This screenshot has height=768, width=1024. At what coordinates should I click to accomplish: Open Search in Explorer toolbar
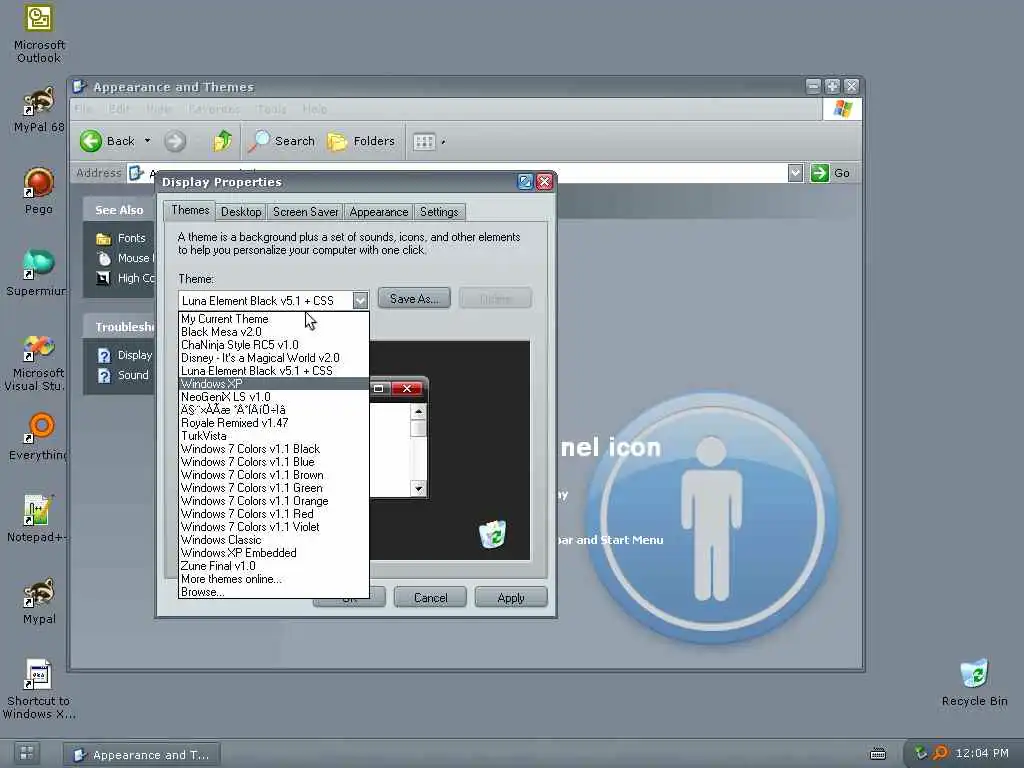point(282,141)
